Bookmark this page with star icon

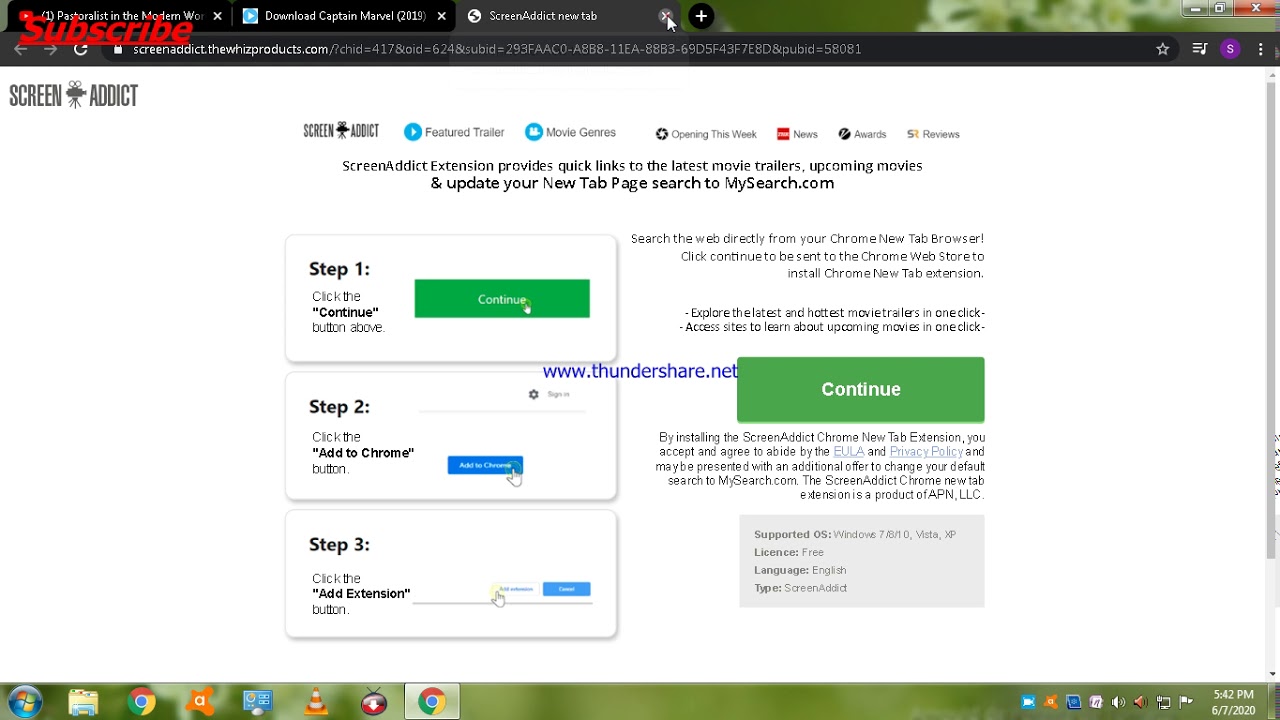[x=1162, y=49]
